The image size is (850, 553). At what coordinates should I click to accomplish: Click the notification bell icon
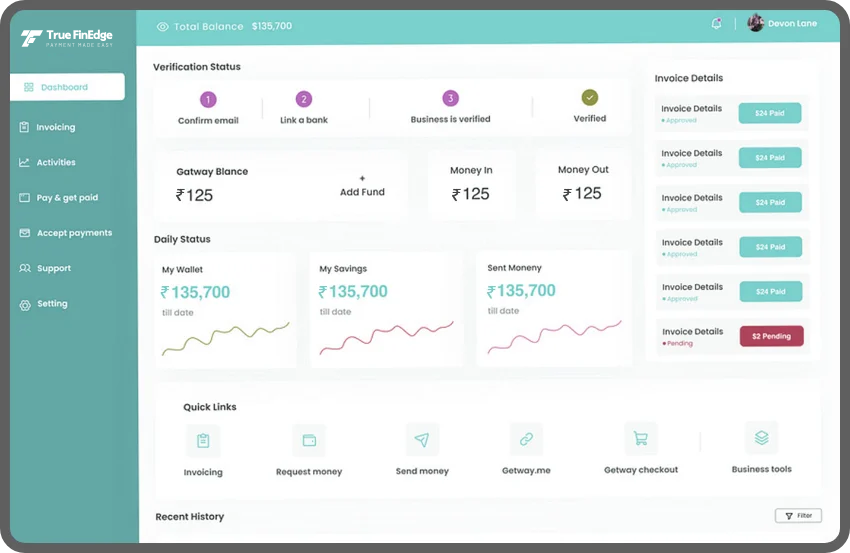pos(716,24)
